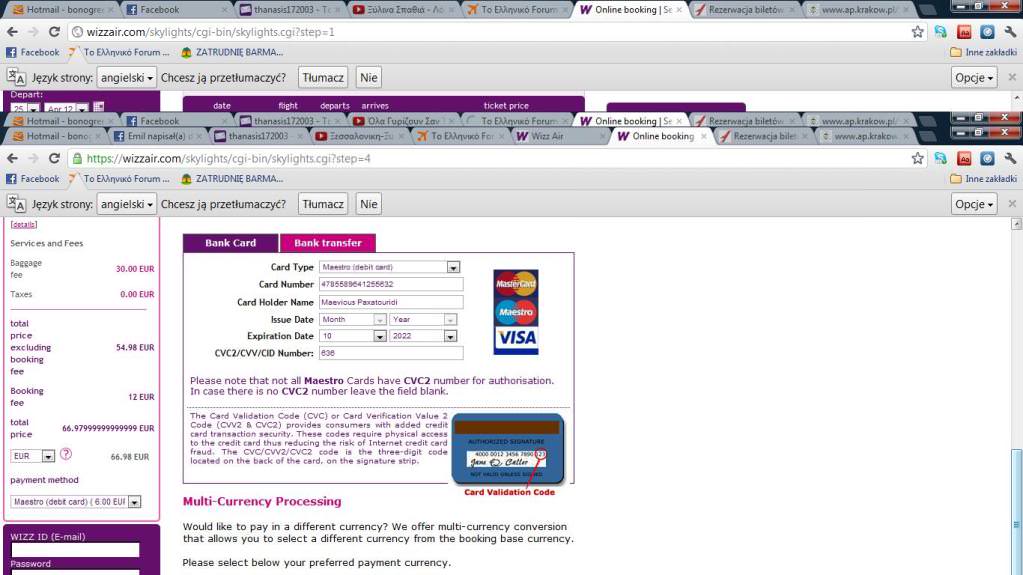This screenshot has height=575, width=1023.
Task: Open ZATRUDNIĘ BARMA bookmark in front window
Action: (232, 179)
